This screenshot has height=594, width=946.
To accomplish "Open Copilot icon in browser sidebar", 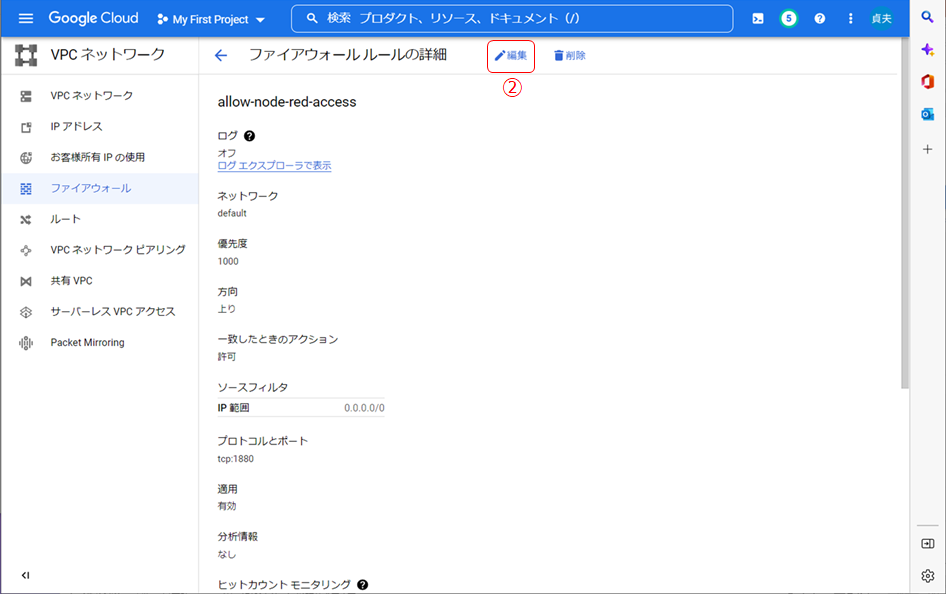I will click(x=927, y=49).
